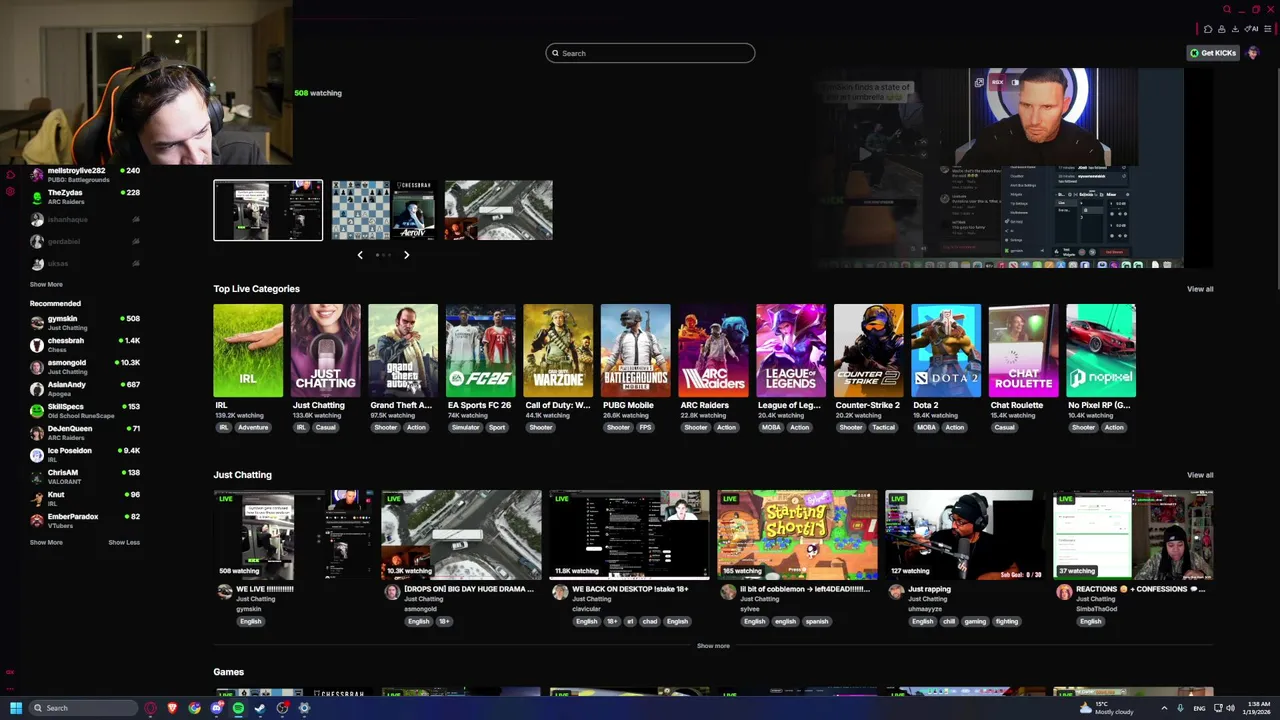Click Tactical tag under Counter-Strike 2
The width and height of the screenshot is (1280, 720).
point(883,427)
